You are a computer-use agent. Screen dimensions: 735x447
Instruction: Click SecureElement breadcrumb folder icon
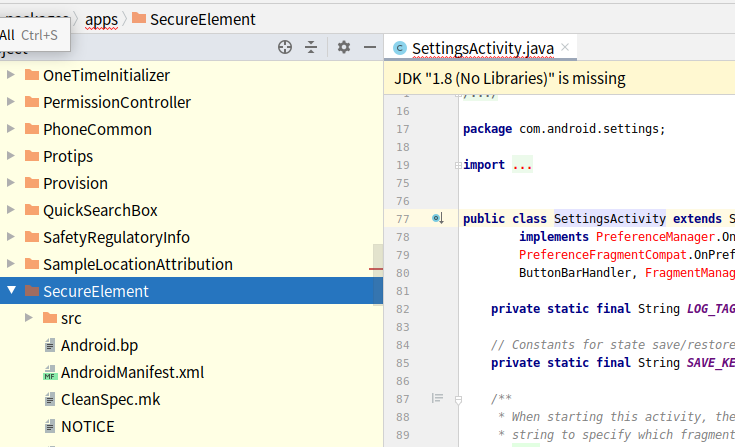139,18
